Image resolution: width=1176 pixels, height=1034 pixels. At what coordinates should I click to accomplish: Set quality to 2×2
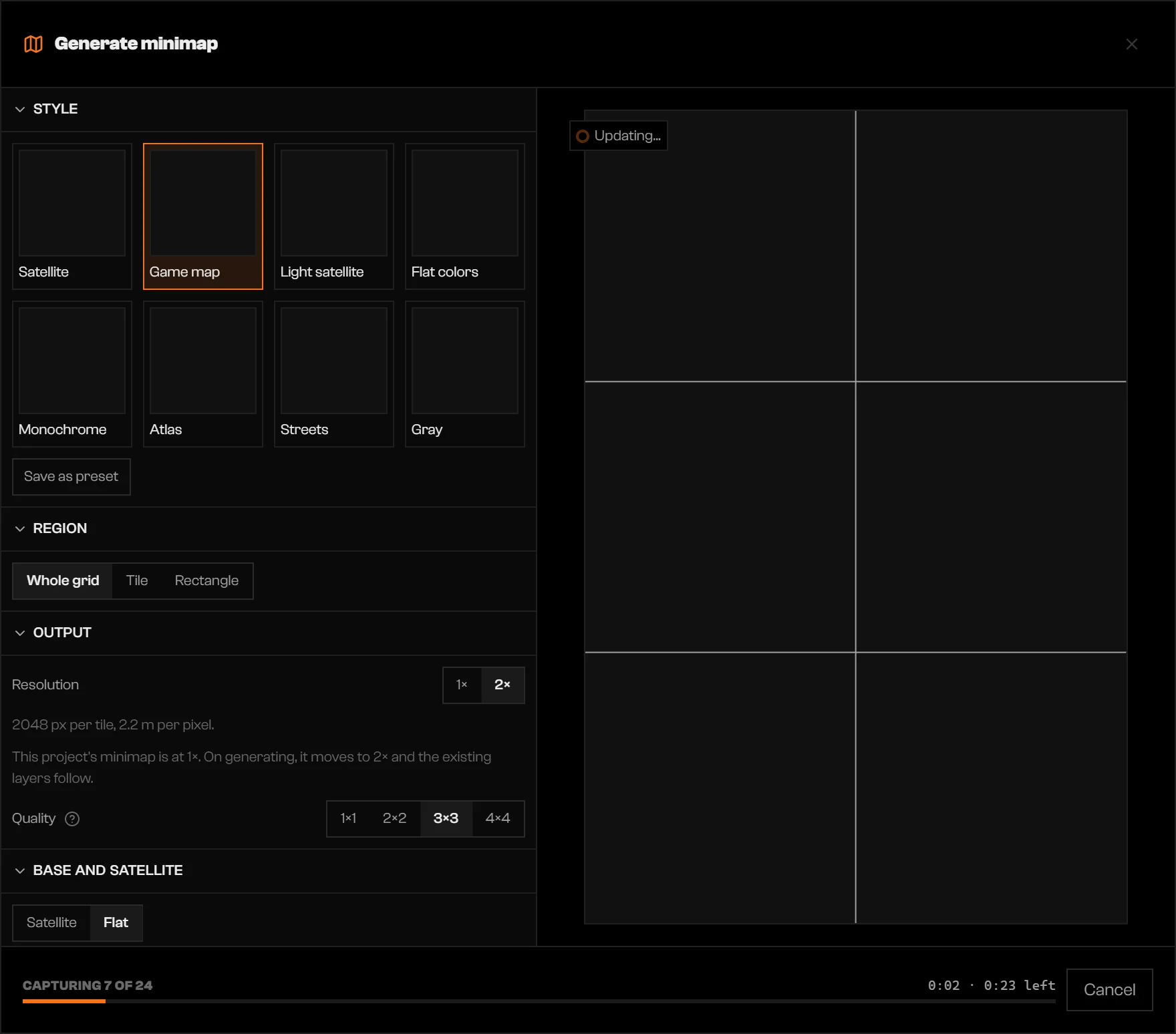(x=394, y=819)
